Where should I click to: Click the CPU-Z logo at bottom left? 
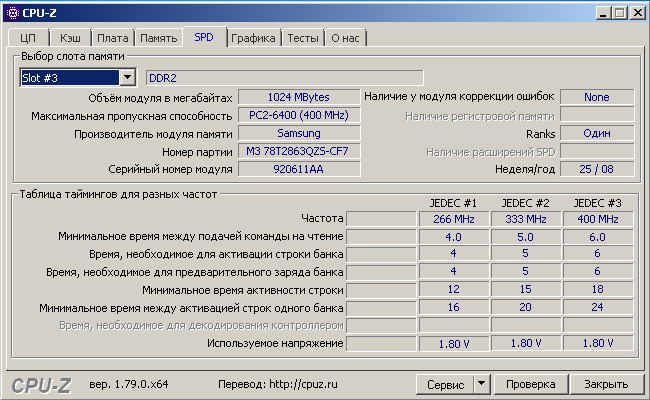point(41,386)
